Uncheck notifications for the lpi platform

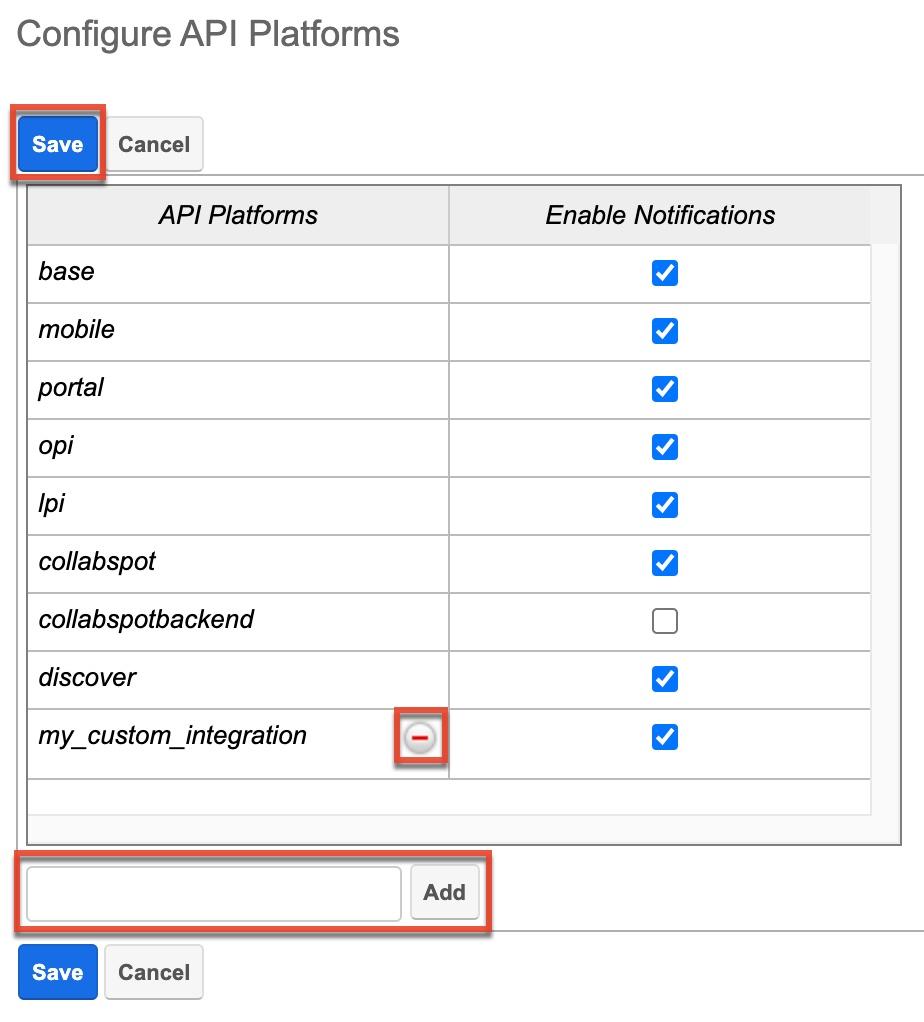(664, 505)
